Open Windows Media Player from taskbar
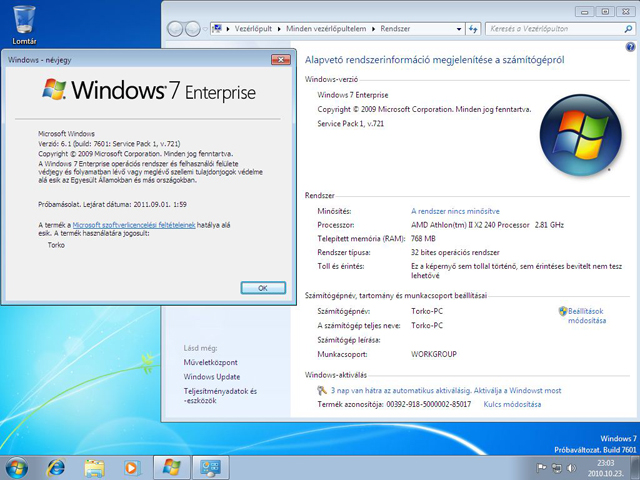The height and width of the screenshot is (480, 640). pos(132,468)
